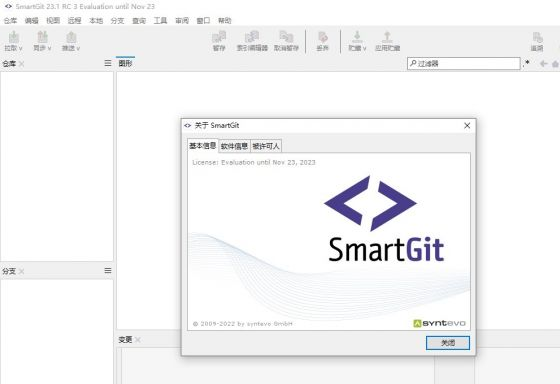Click the License evaluation text in the dialog
560x384 pixels.
click(254, 163)
